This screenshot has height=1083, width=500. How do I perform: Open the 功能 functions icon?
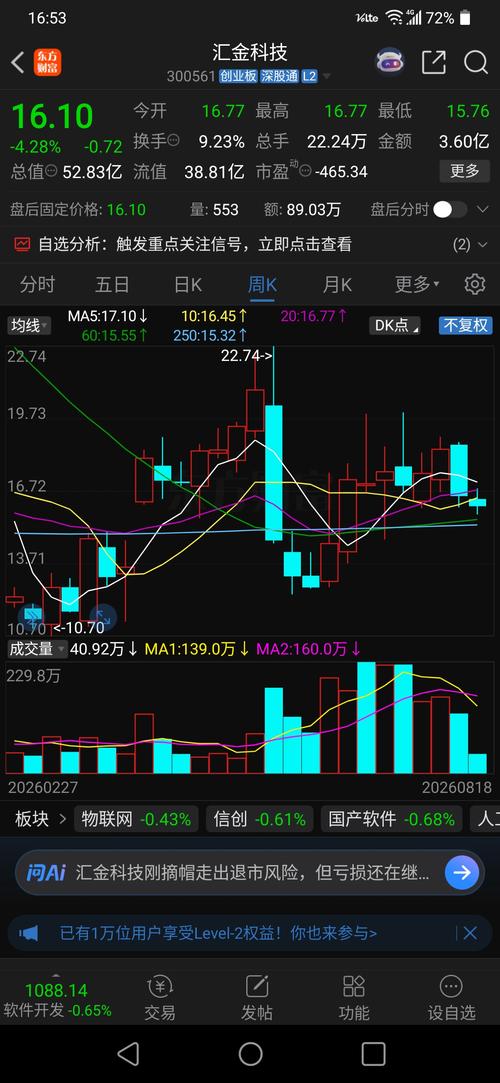[x=354, y=998]
